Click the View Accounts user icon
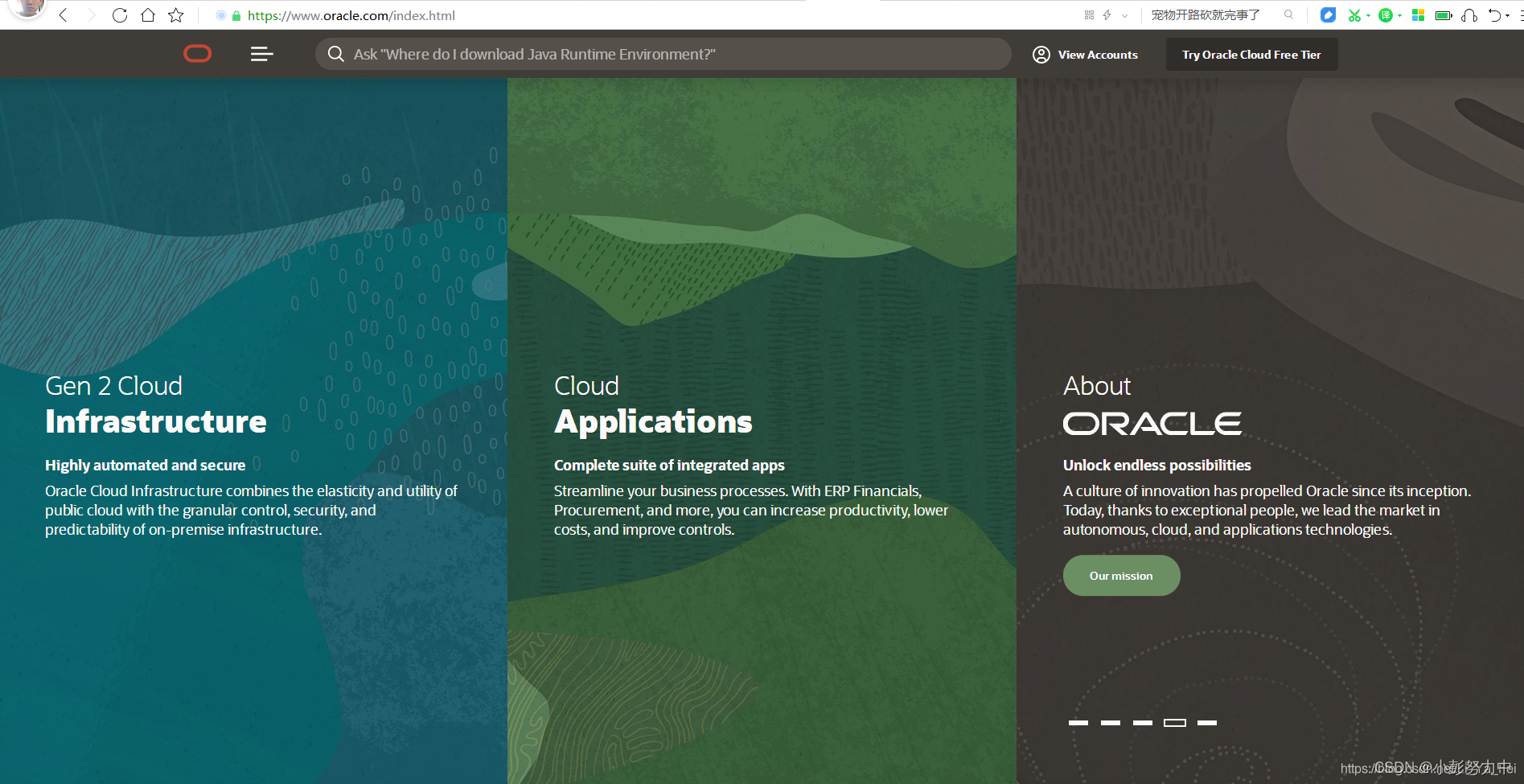This screenshot has height=784, width=1524. pos(1041,55)
